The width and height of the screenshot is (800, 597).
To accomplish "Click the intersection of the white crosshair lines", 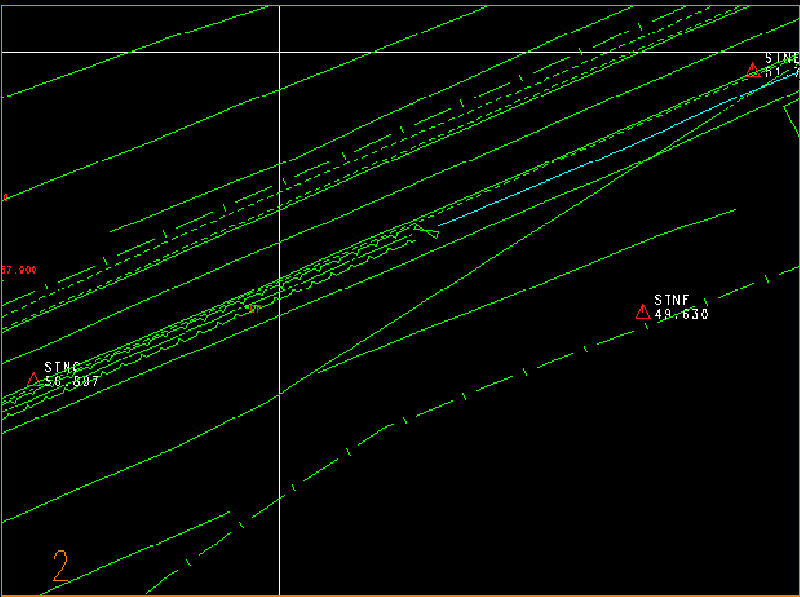I will tap(278, 52).
